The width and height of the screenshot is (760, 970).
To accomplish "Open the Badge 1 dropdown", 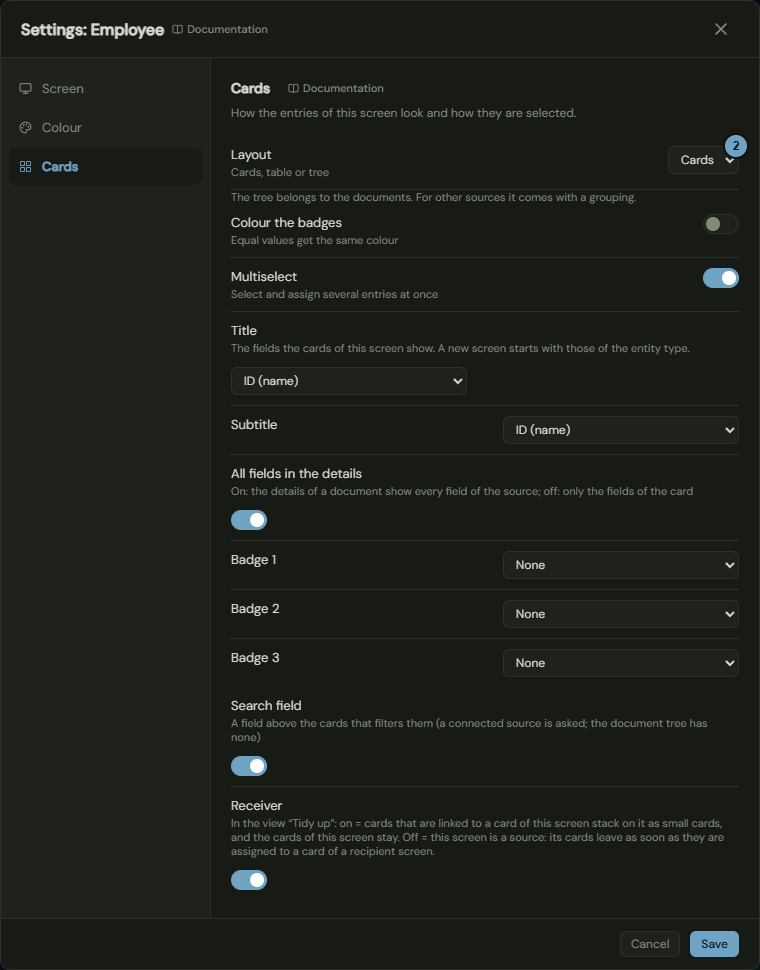I will tap(621, 565).
